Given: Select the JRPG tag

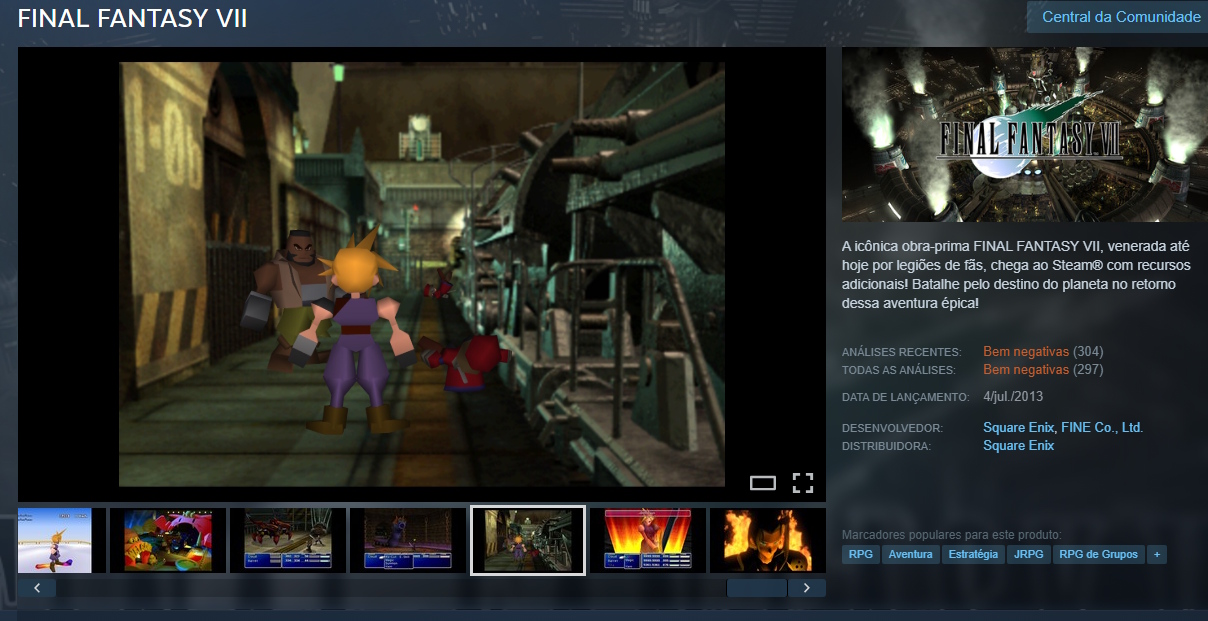Looking at the screenshot, I should click(x=1029, y=553).
